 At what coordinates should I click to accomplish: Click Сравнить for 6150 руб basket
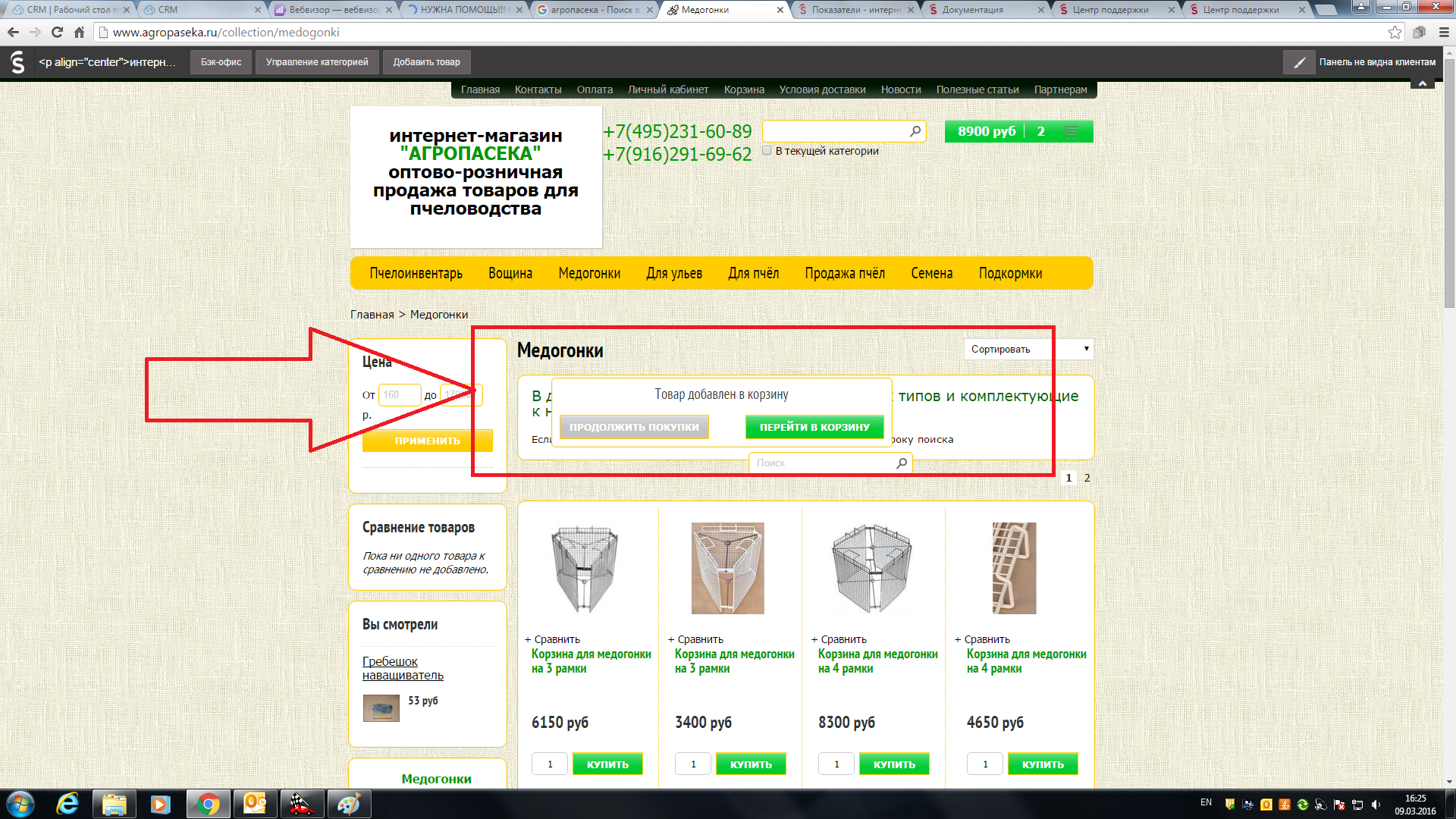(x=552, y=639)
